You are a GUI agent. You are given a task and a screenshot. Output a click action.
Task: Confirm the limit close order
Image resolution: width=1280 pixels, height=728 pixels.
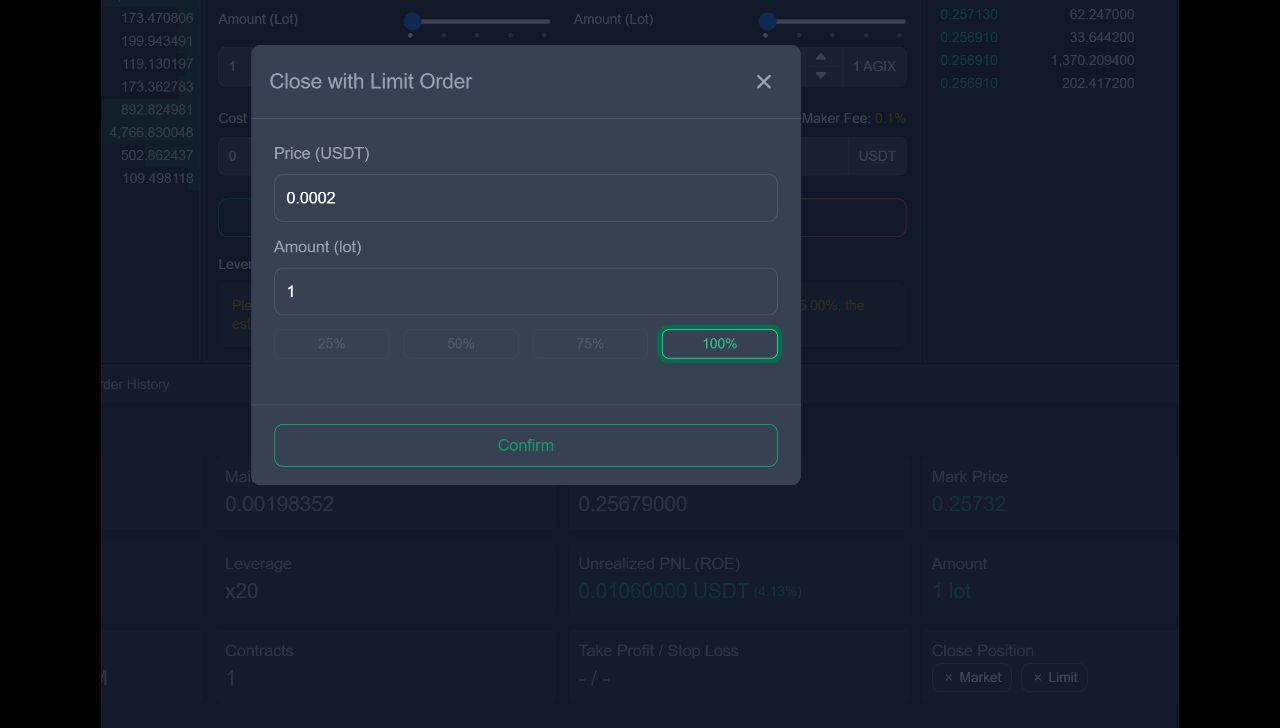[525, 445]
